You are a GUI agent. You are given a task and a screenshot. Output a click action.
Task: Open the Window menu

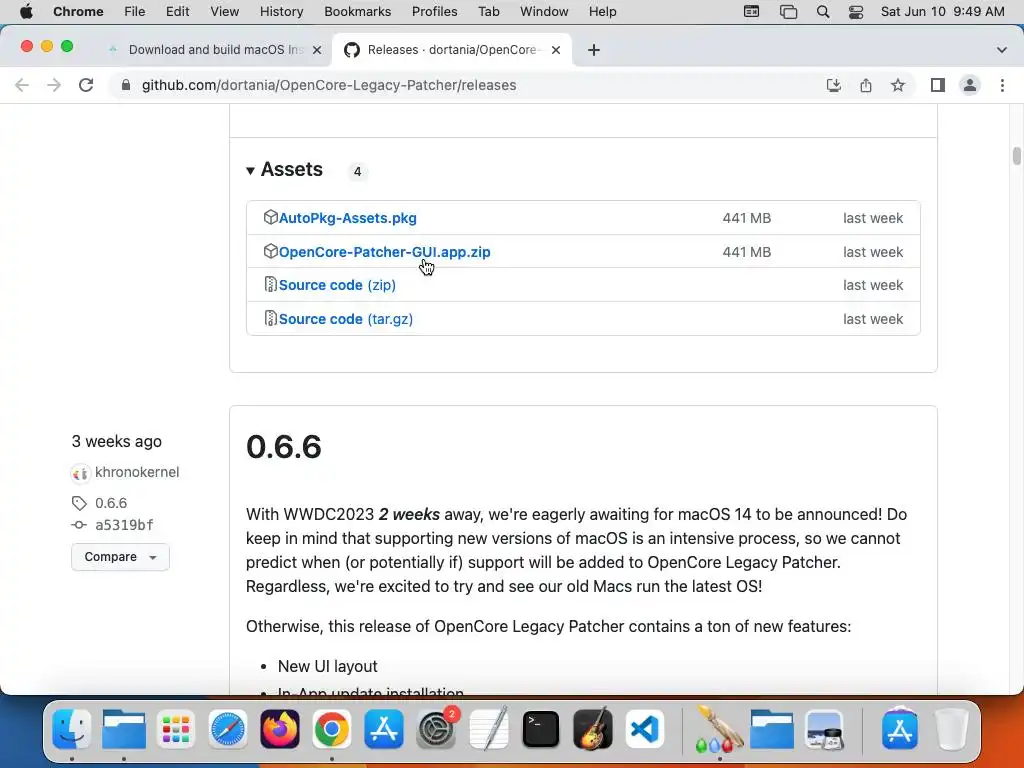[544, 12]
